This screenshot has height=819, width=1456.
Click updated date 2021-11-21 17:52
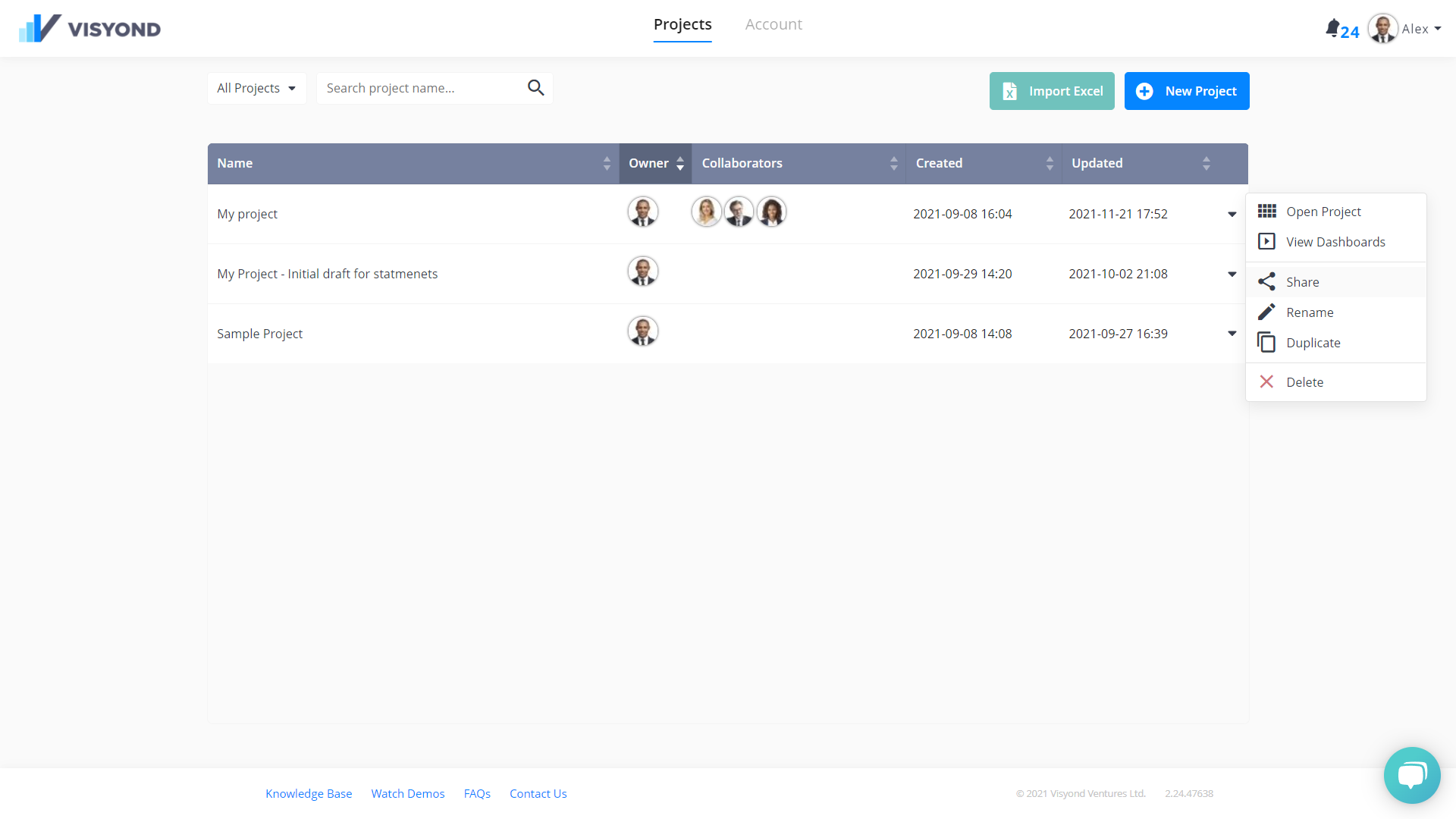point(1119,214)
